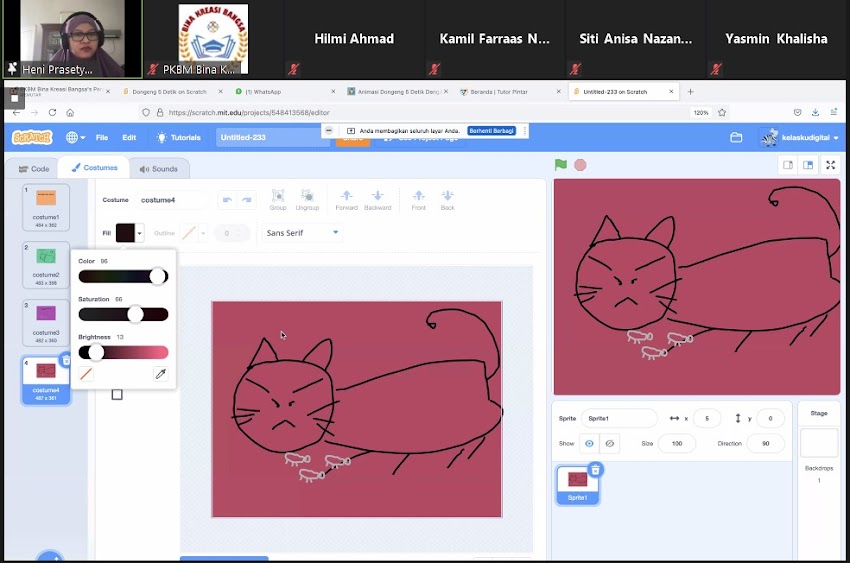This screenshot has width=850, height=563.
Task: Open the Outline color dropdown
Action: [x=203, y=233]
